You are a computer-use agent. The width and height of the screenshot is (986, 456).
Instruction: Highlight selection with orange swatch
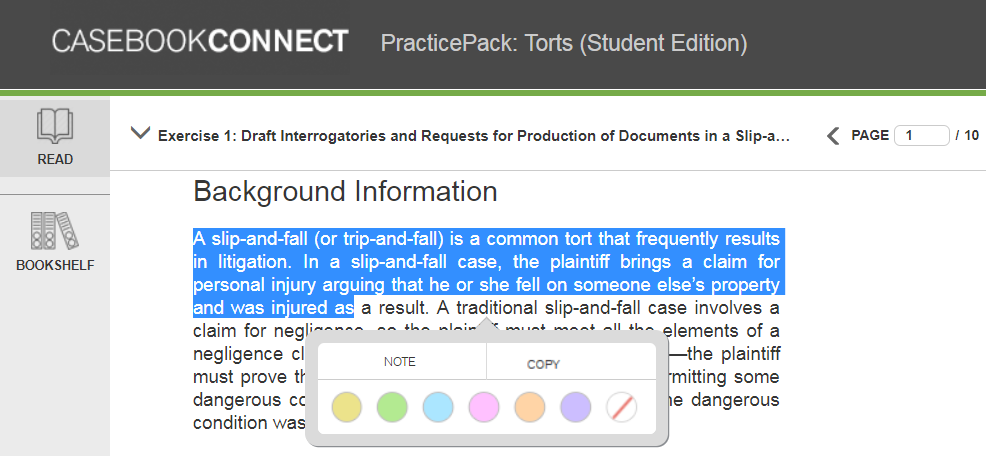530,407
